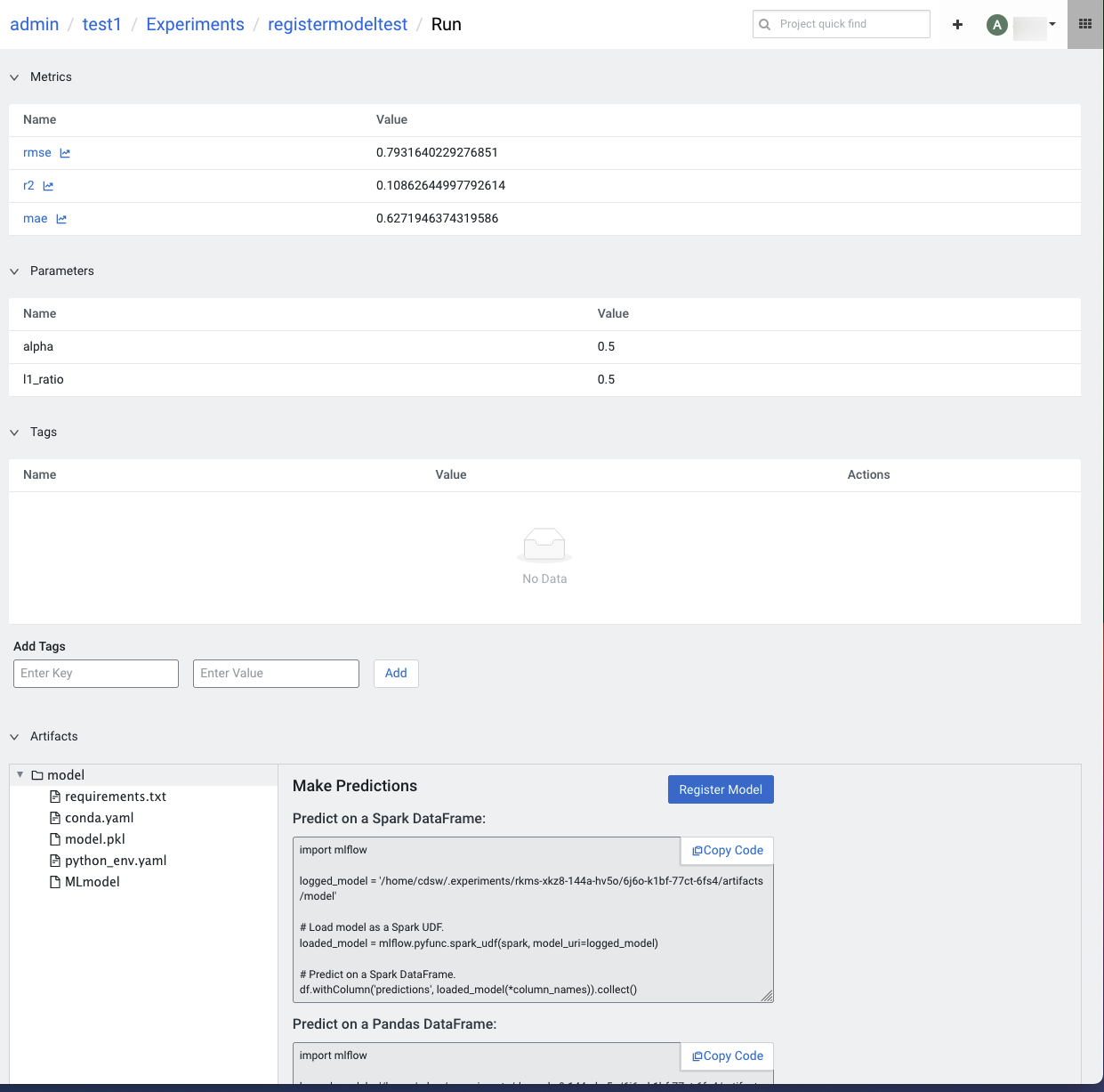Click the magnifier icon in Project quick find
The width and height of the screenshot is (1104, 1092).
pyautogui.click(x=766, y=24)
